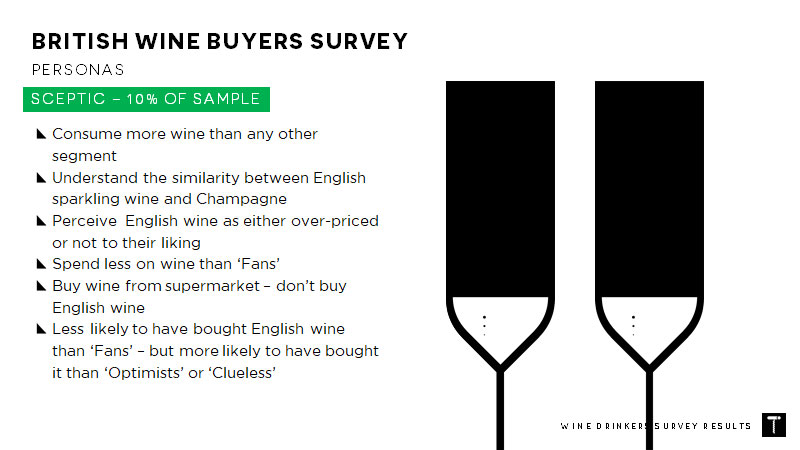
Task: Select the bullet triangle next to "Perceive English wine"
Action: (41, 221)
